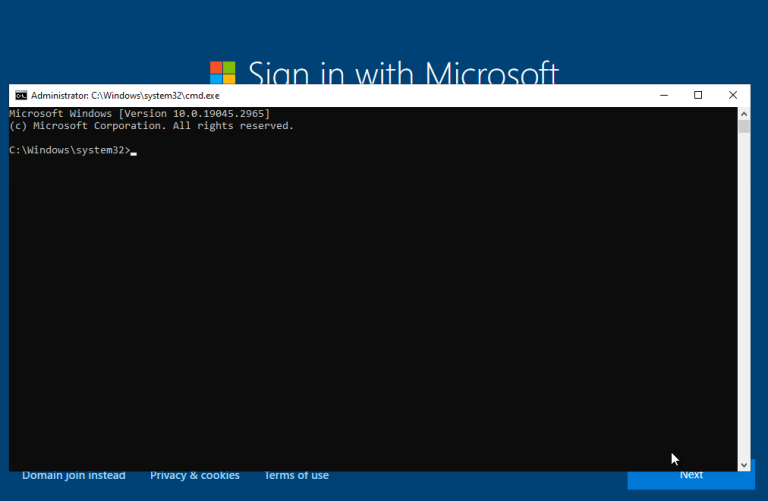Image resolution: width=768 pixels, height=501 pixels.
Task: Click the Microsoft Windows version text line
Action: (140, 114)
